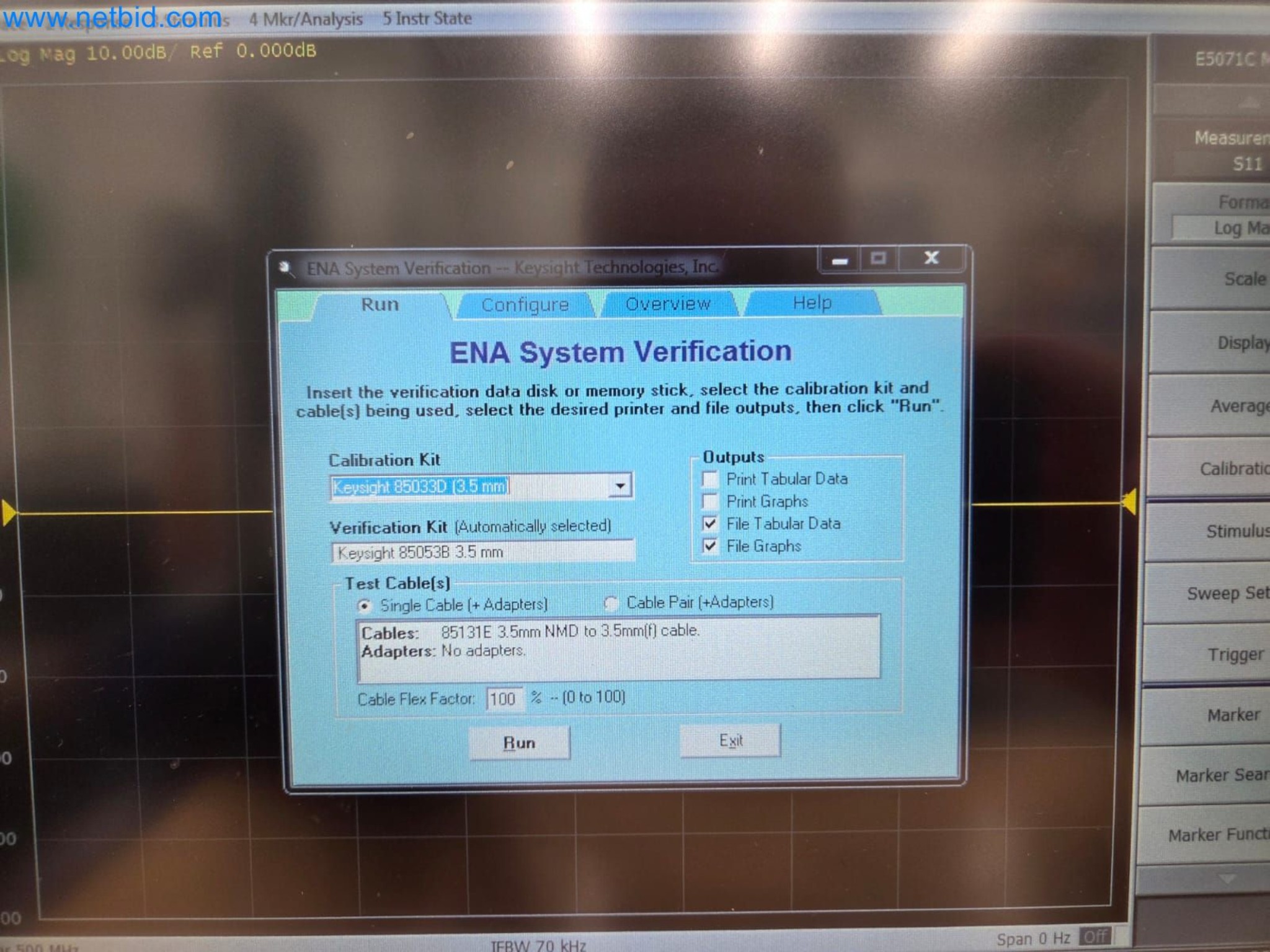
Task: Uncheck File Tabular Data output
Action: [710, 524]
